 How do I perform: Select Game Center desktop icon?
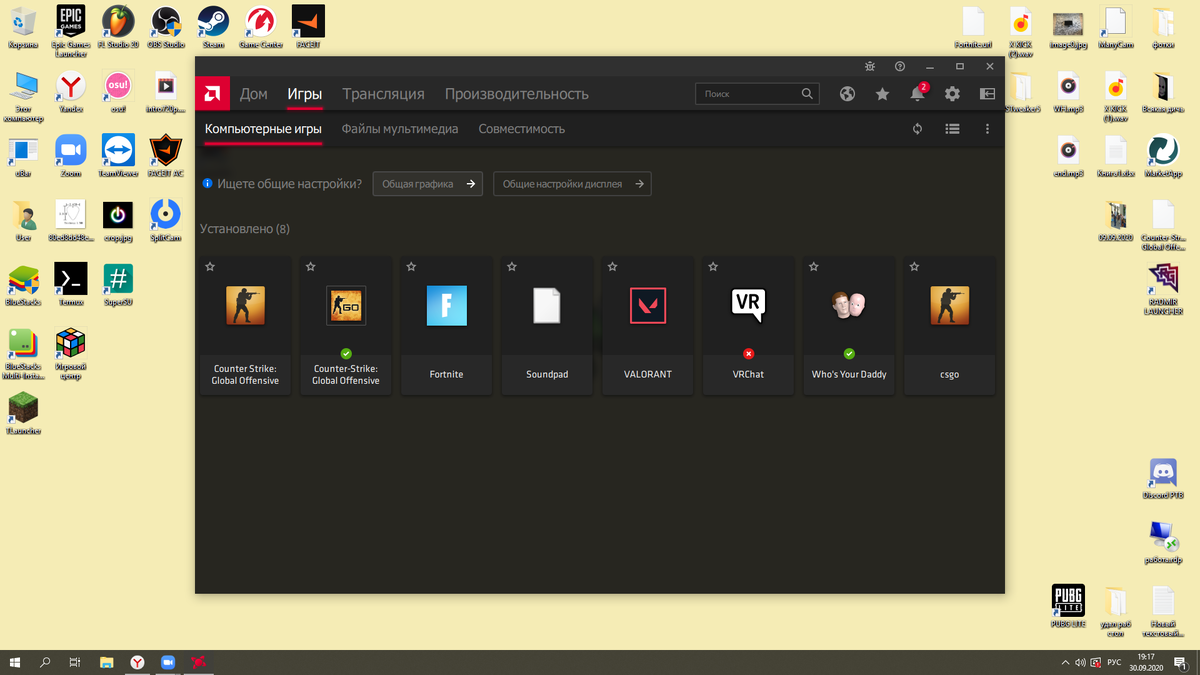point(260,27)
